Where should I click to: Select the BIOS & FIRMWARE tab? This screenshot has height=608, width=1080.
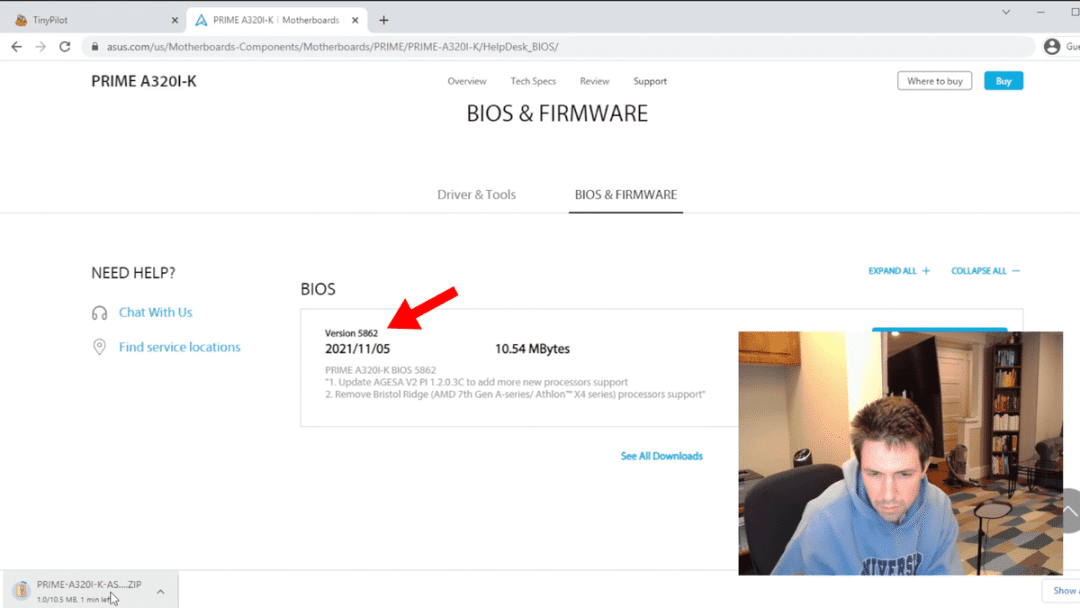(625, 195)
